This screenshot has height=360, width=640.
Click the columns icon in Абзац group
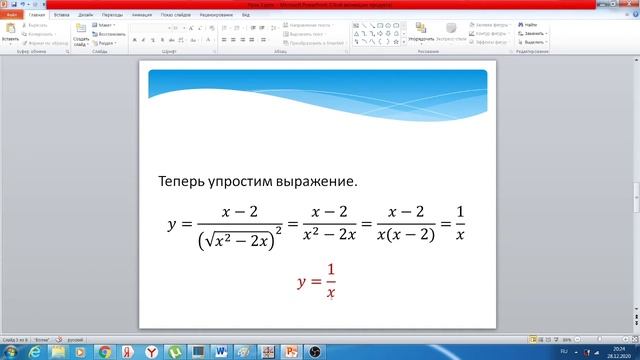pos(264,40)
